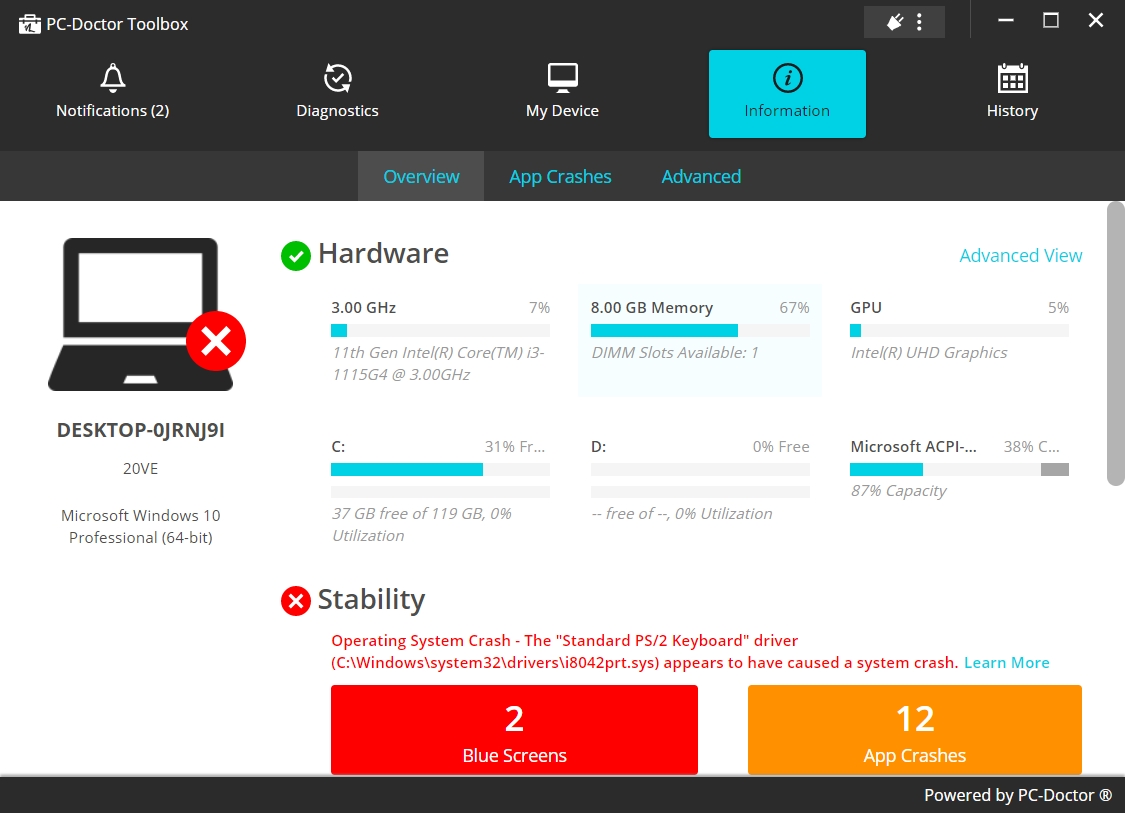
Task: Click the green Hardware status checkmark
Action: pos(296,255)
